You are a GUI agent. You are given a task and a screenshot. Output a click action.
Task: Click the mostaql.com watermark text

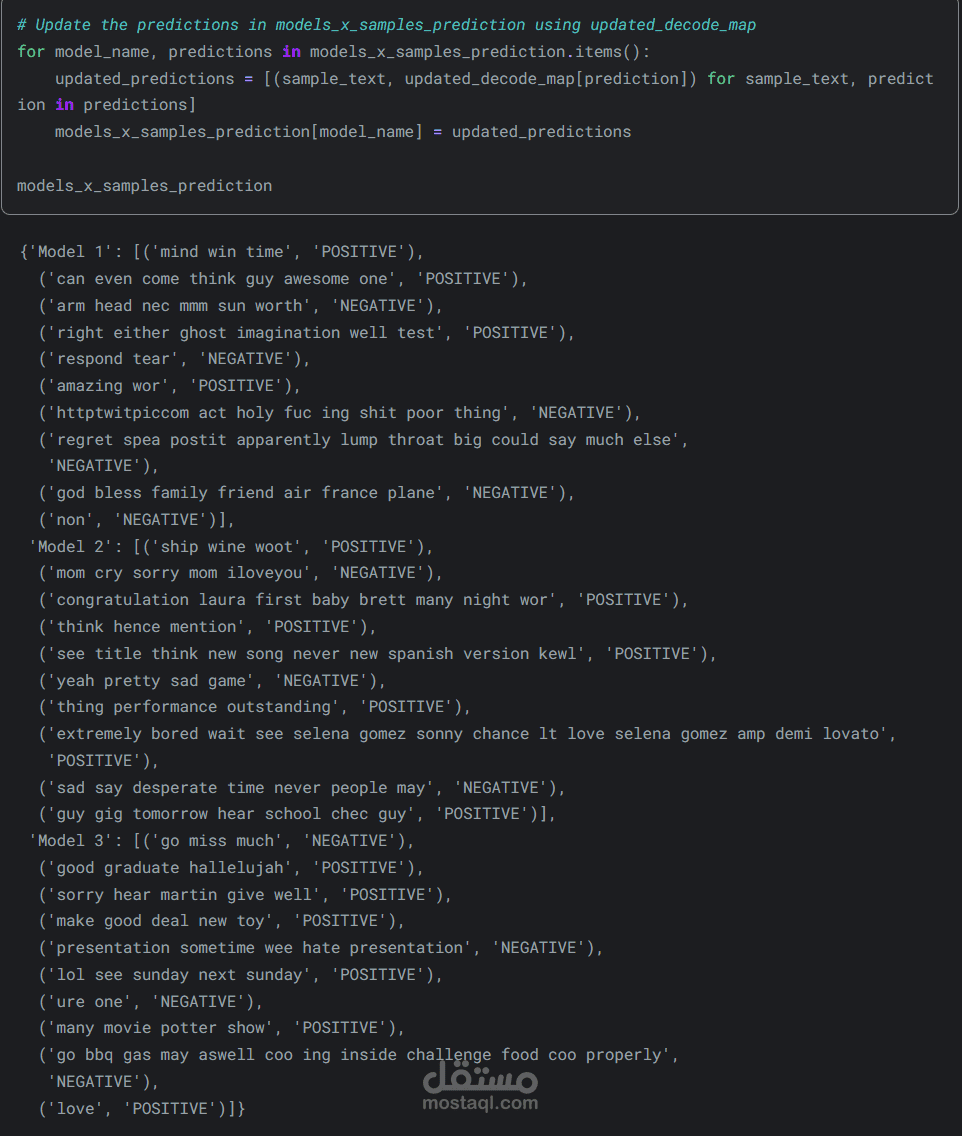click(481, 1103)
